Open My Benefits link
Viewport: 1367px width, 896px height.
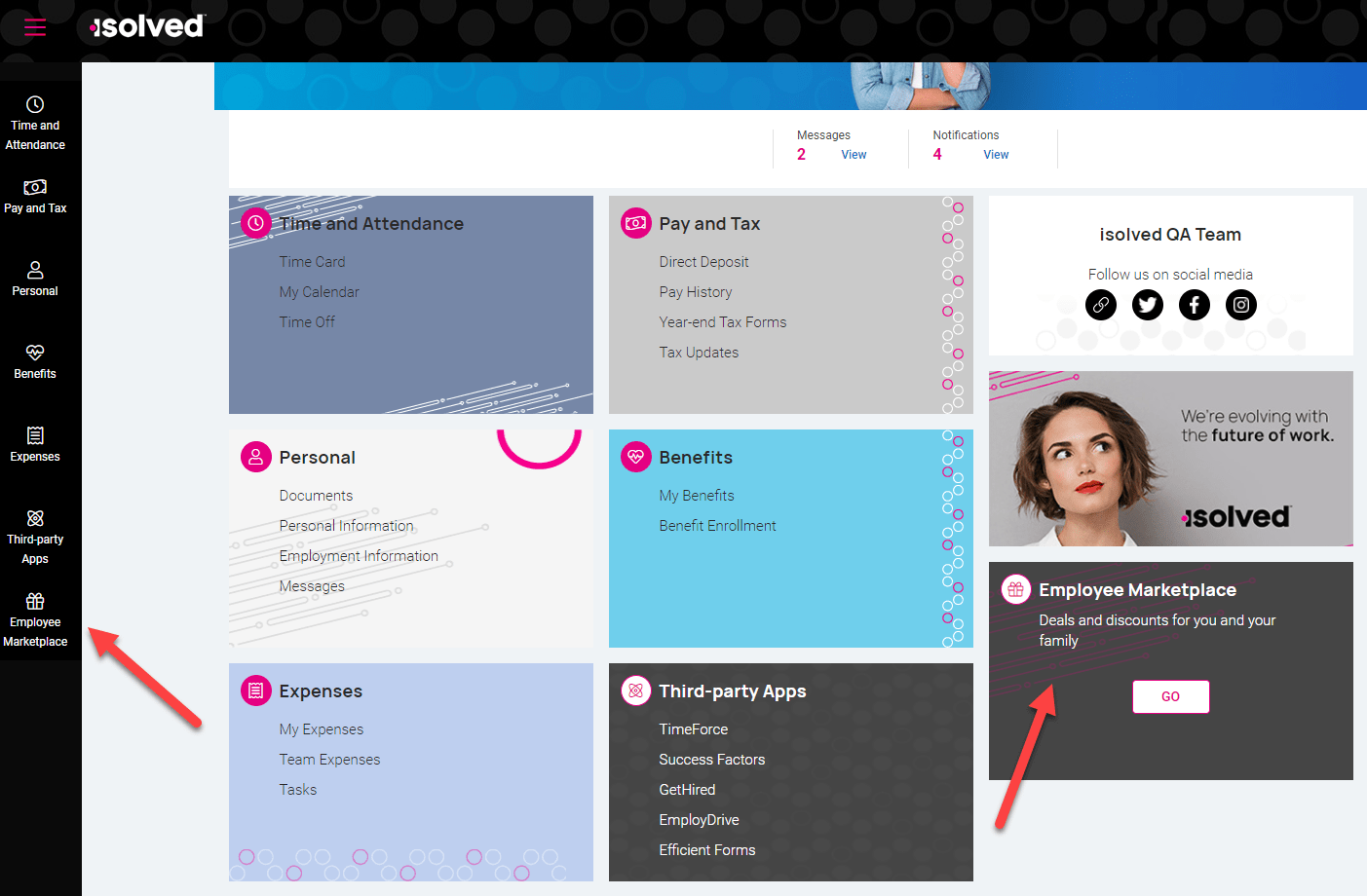click(x=697, y=496)
